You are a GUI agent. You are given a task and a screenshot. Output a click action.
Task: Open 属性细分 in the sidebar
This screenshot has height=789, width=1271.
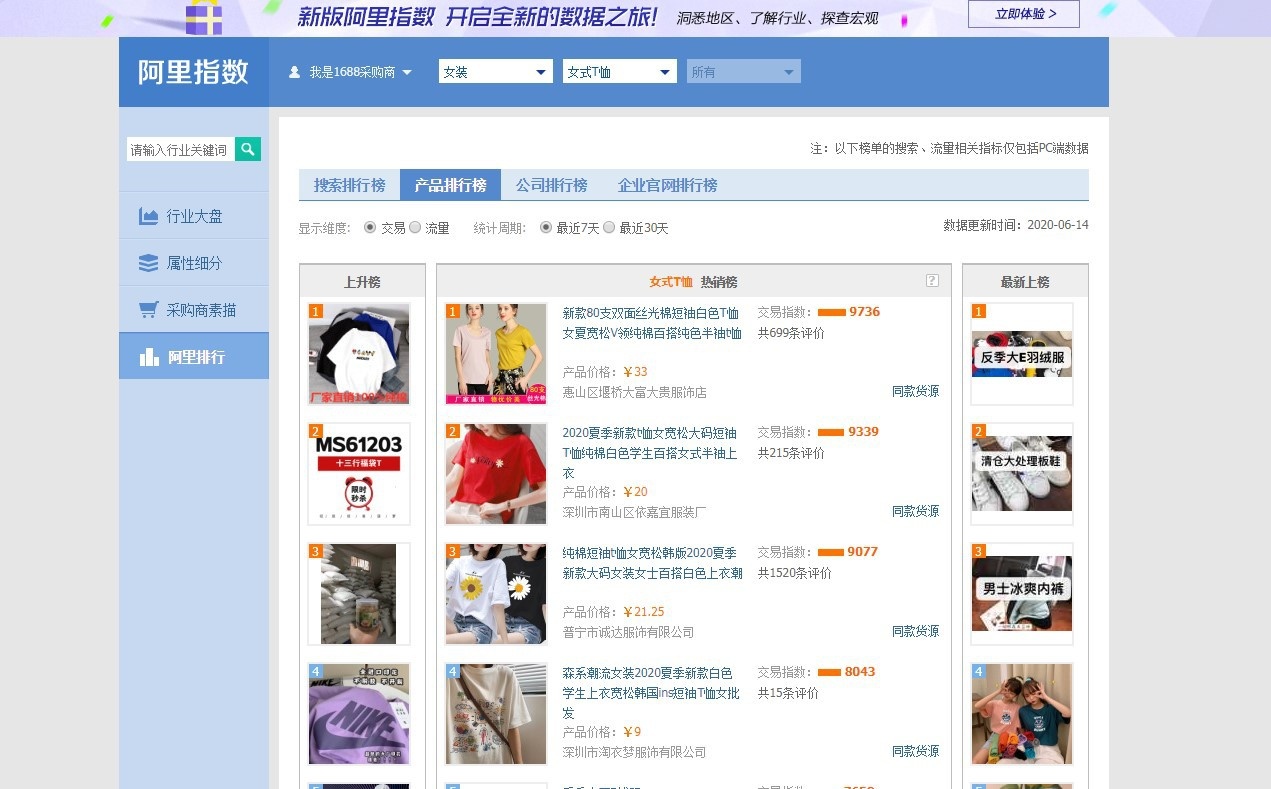[x=194, y=263]
